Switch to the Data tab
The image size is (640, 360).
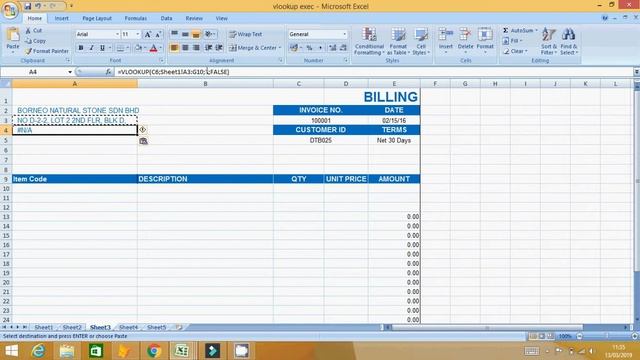tap(166, 18)
